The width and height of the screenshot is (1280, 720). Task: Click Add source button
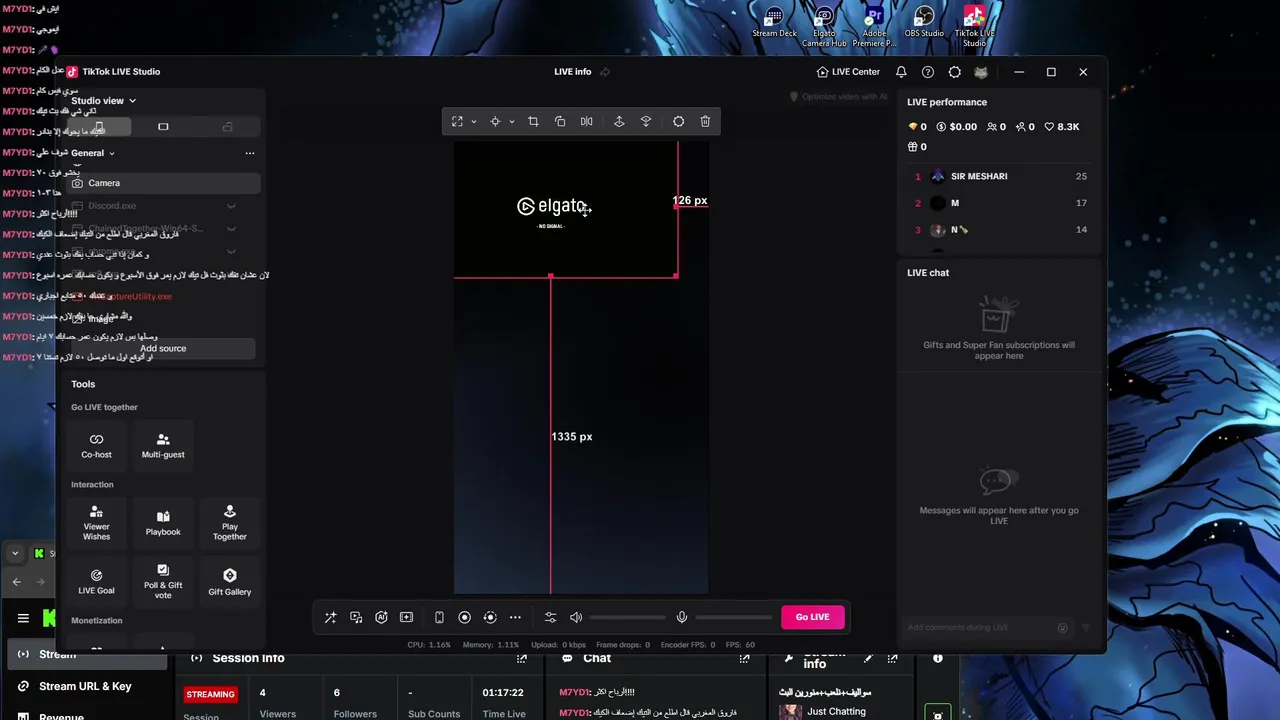click(x=163, y=348)
